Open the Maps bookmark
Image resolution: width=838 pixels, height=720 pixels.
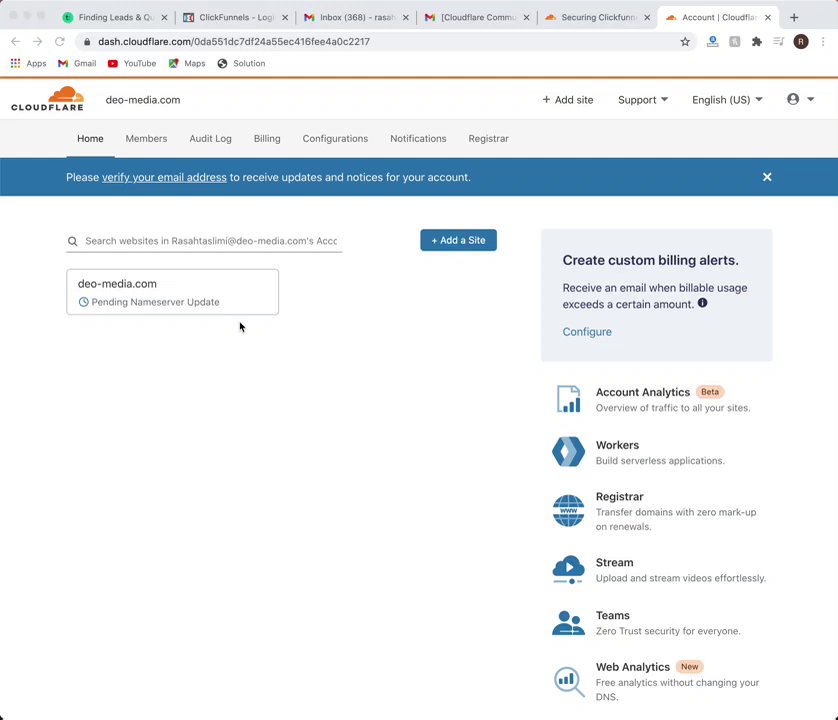coord(187,63)
